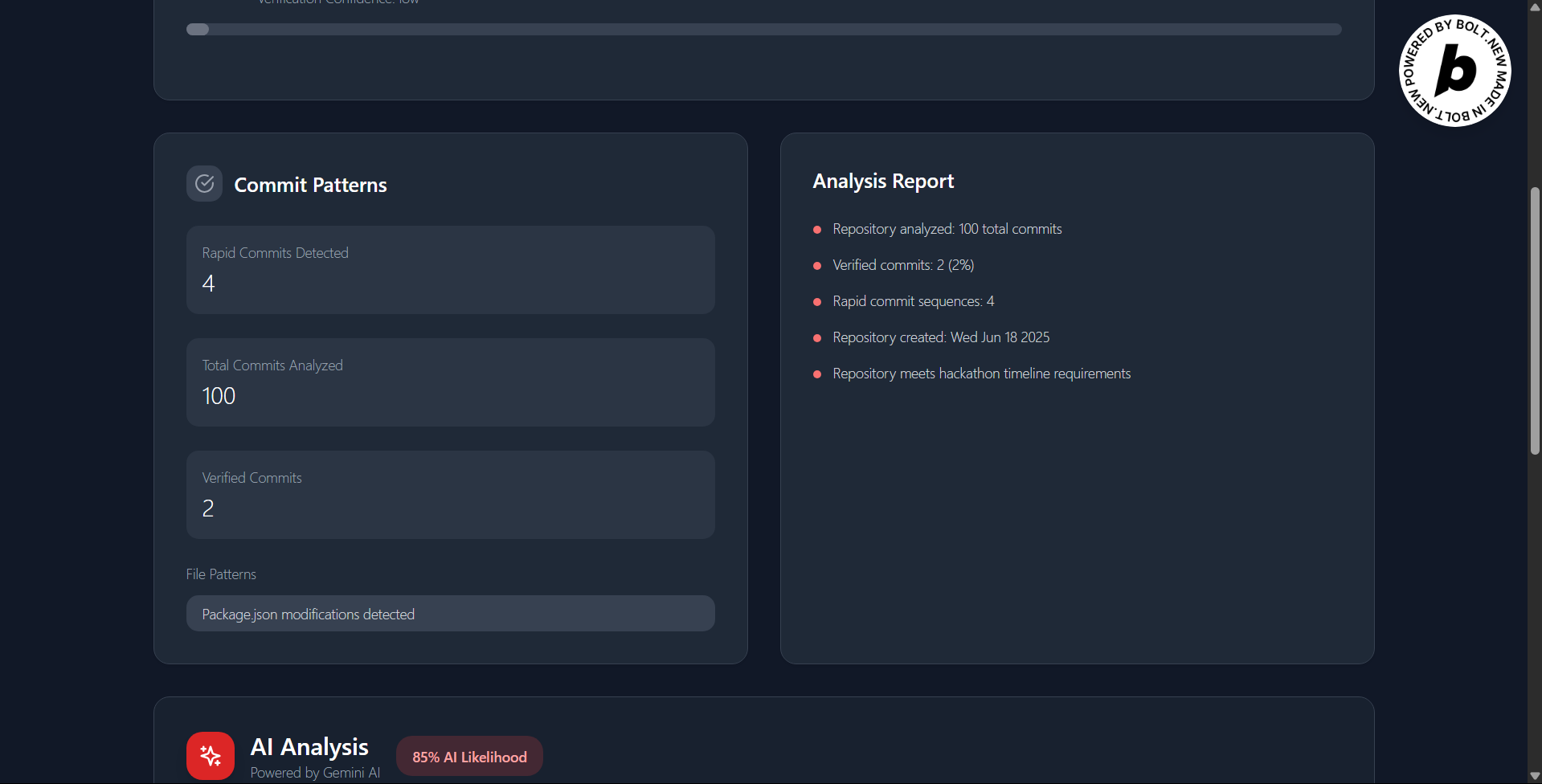Image resolution: width=1542 pixels, height=784 pixels.
Task: Click the scrollbar up arrow
Action: pos(1535,7)
